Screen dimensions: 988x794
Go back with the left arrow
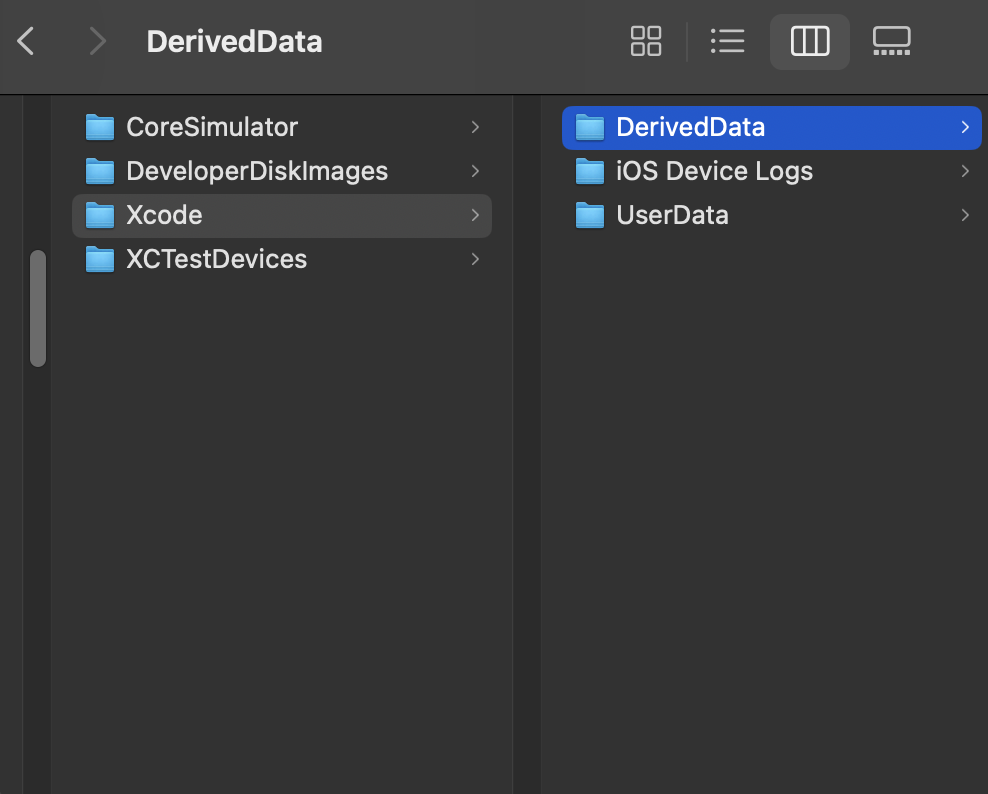point(26,42)
